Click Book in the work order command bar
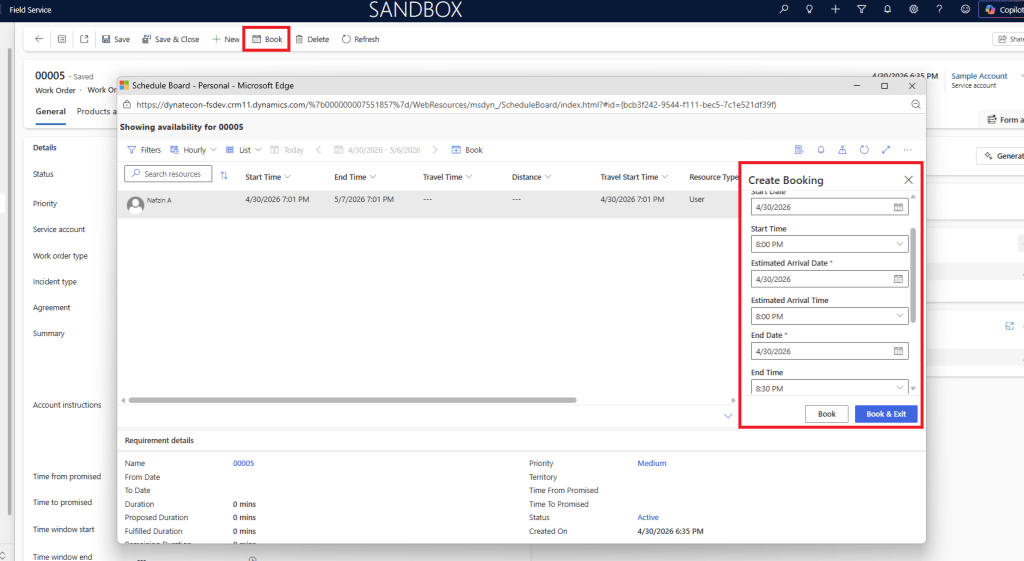 267,39
